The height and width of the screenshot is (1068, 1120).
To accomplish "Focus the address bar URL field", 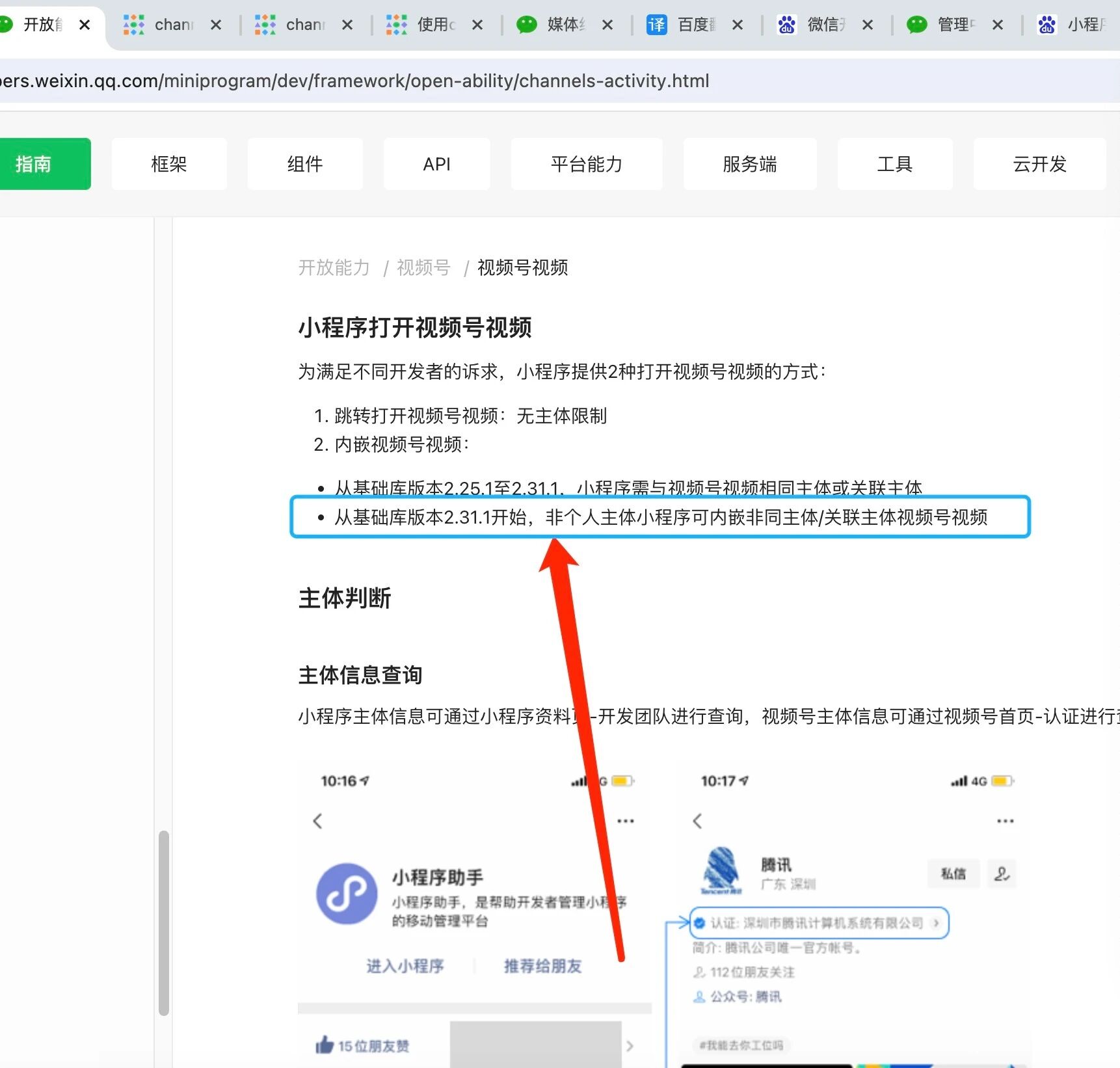I will [x=559, y=81].
